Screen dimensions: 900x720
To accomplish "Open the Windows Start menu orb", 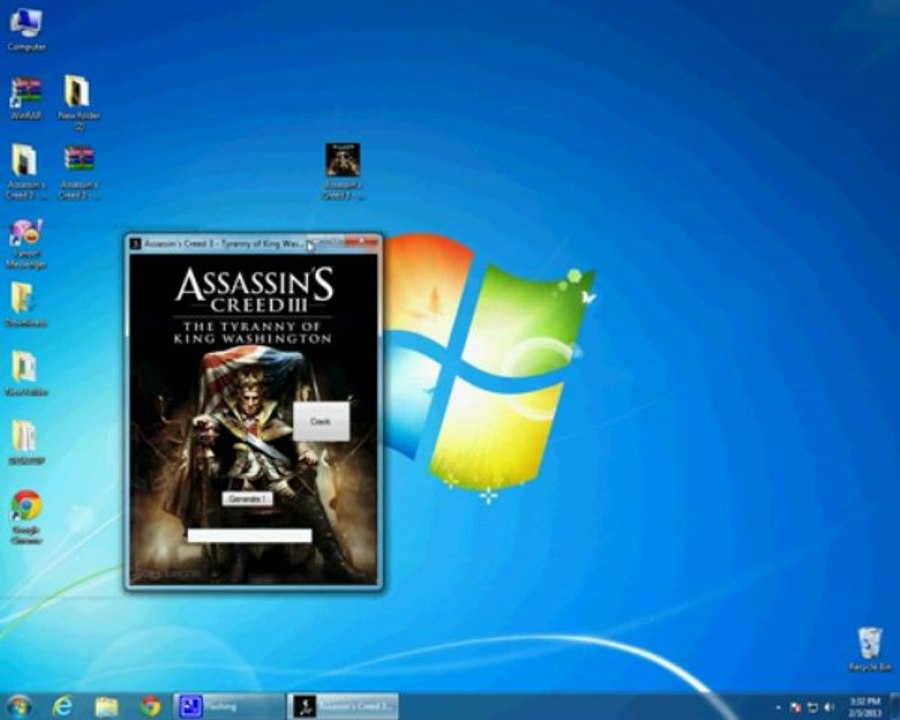I will click(18, 706).
